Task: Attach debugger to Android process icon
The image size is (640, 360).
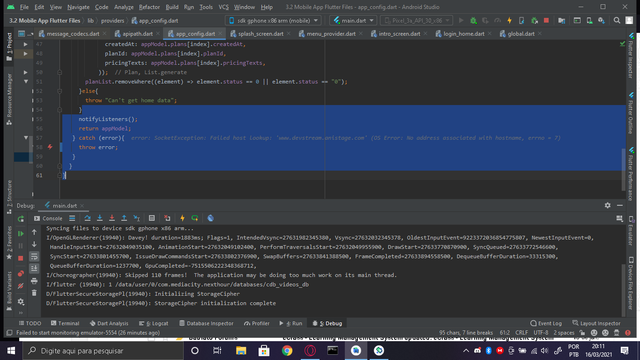Action: click(534, 20)
